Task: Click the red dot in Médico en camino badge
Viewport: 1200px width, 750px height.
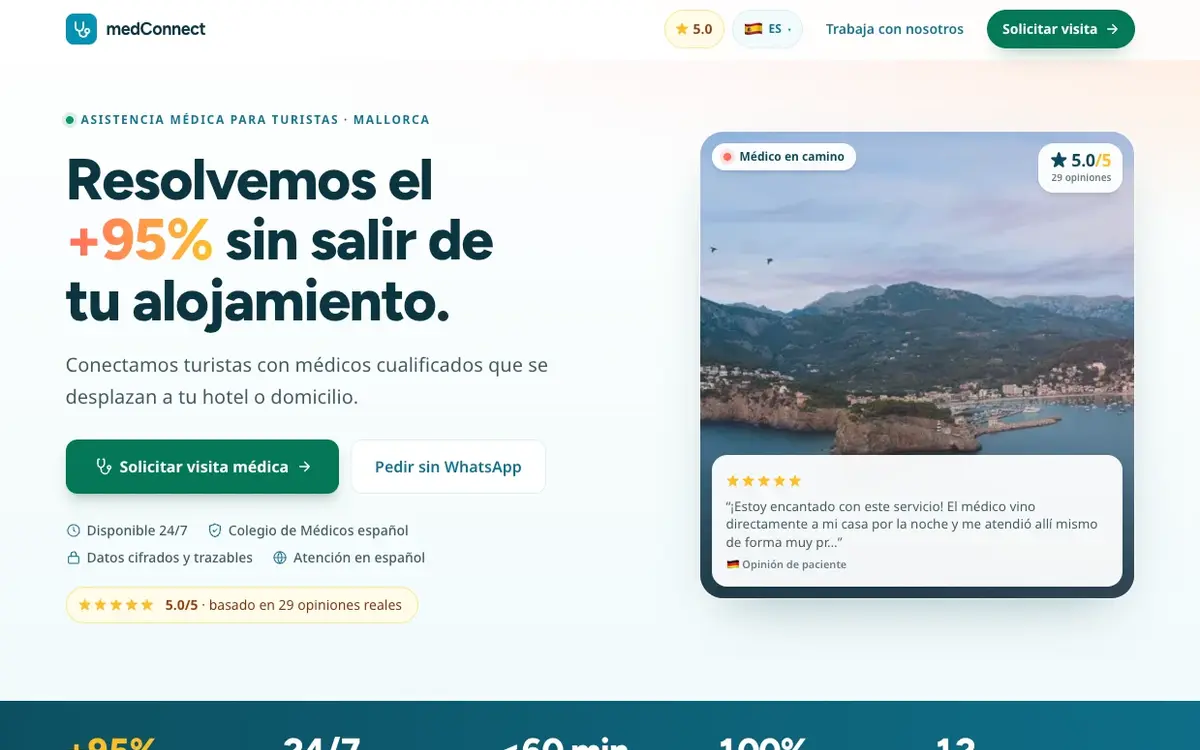Action: click(x=727, y=157)
